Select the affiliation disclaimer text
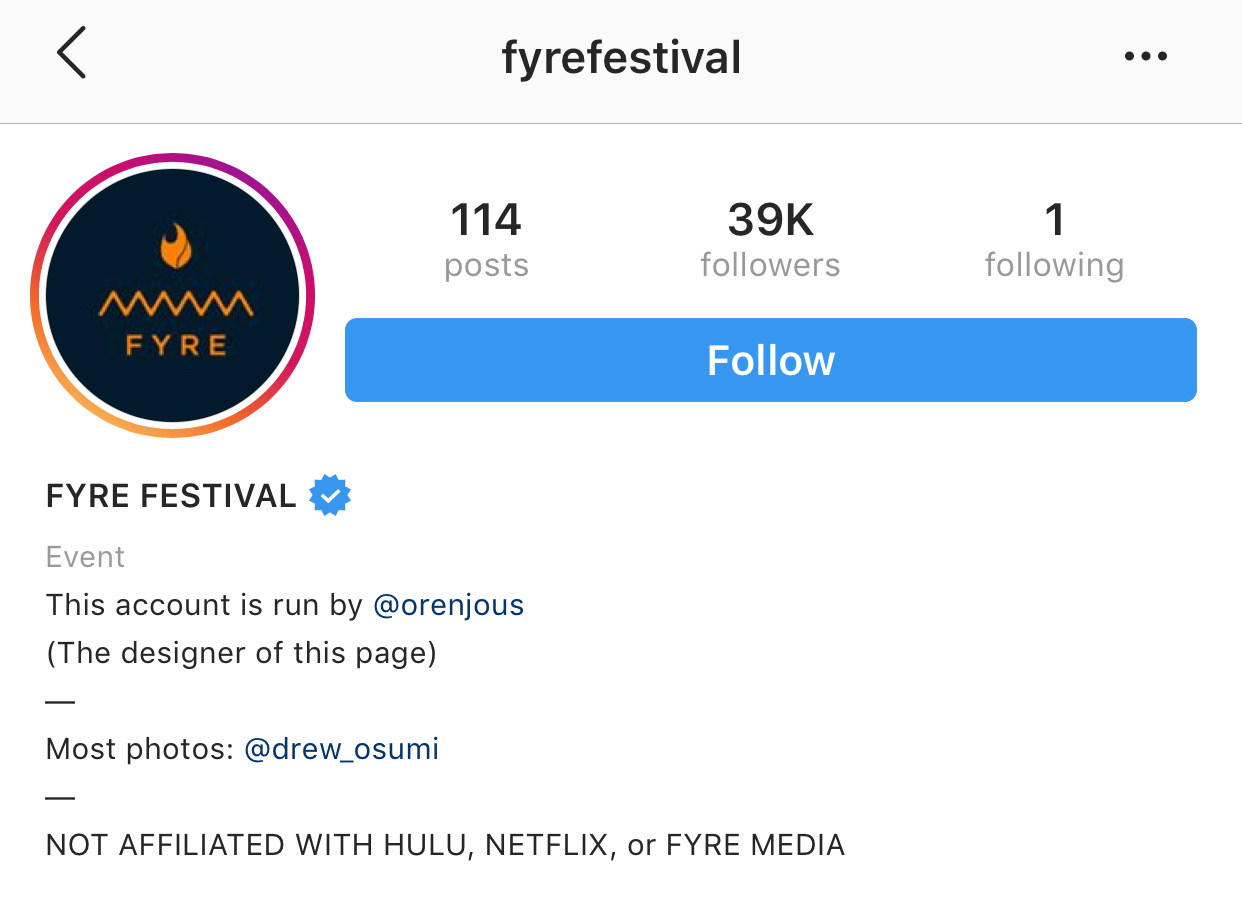 [444, 844]
